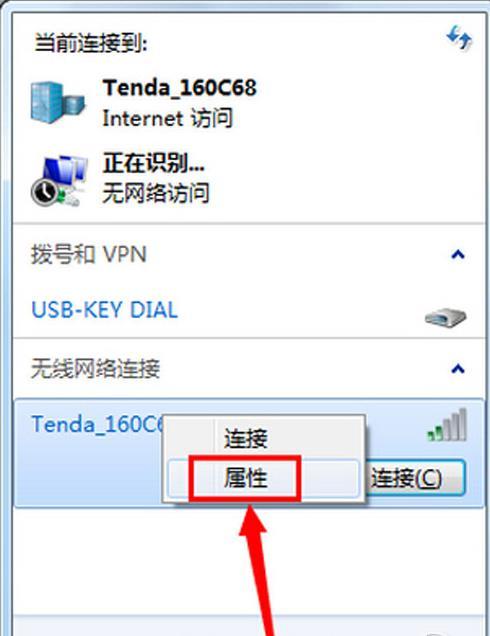Select the highlighted Tenda_160C6 wireless network entry

pyautogui.click(x=249, y=453)
